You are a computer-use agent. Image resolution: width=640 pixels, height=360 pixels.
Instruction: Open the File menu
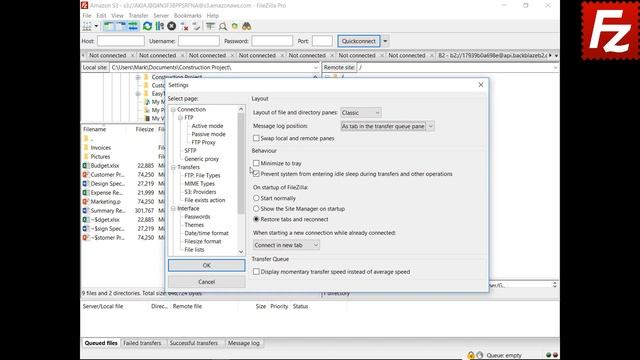pos(87,16)
